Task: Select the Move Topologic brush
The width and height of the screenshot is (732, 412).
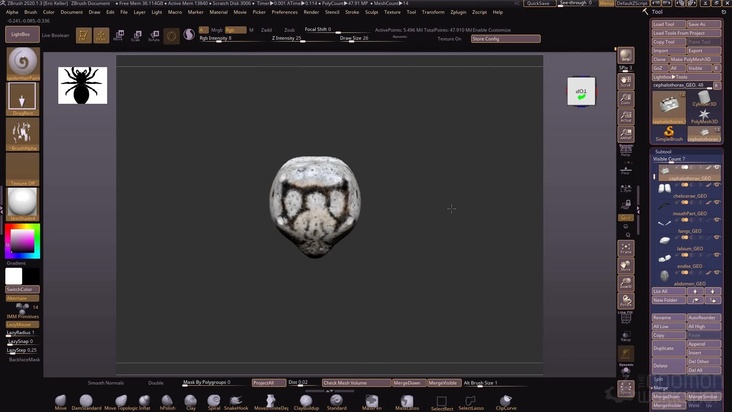Action: point(121,402)
